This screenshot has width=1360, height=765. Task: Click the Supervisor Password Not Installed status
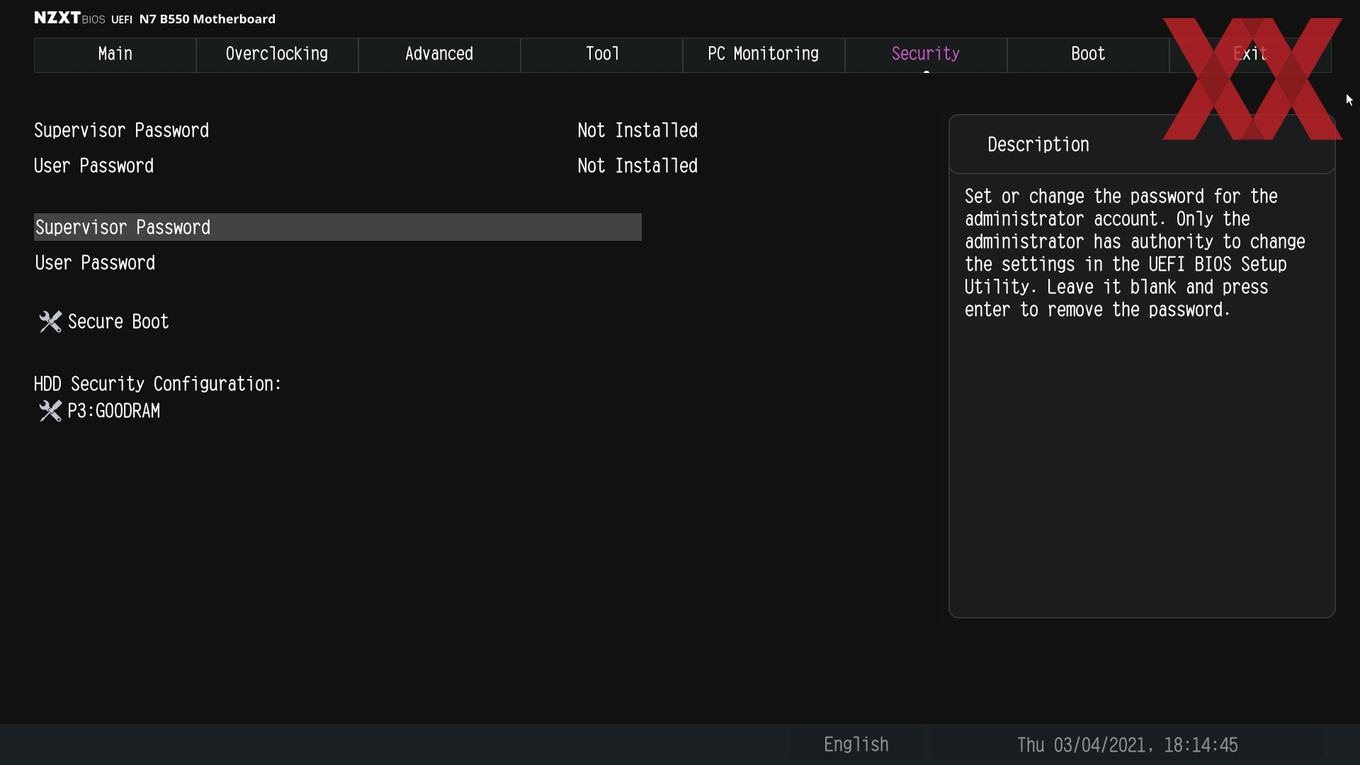click(638, 131)
